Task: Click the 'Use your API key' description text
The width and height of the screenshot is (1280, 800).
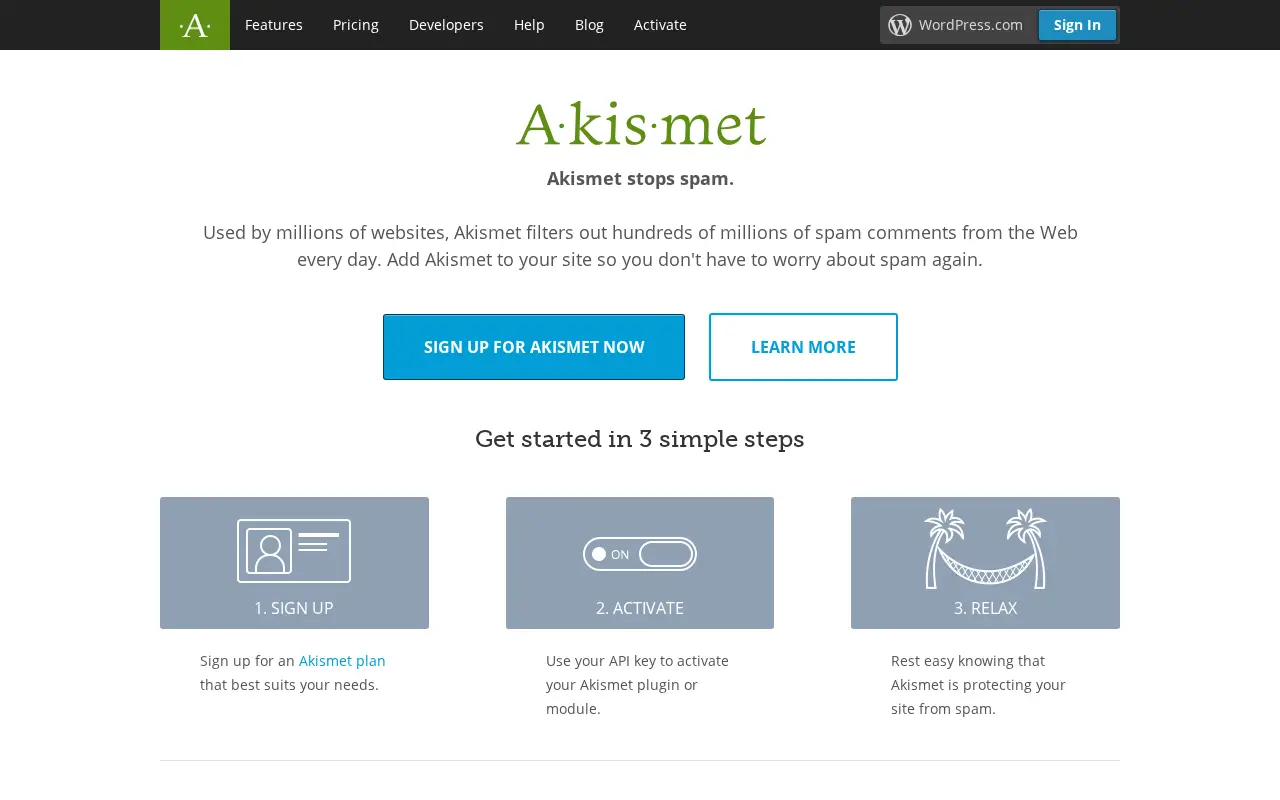Action: pyautogui.click(x=638, y=685)
